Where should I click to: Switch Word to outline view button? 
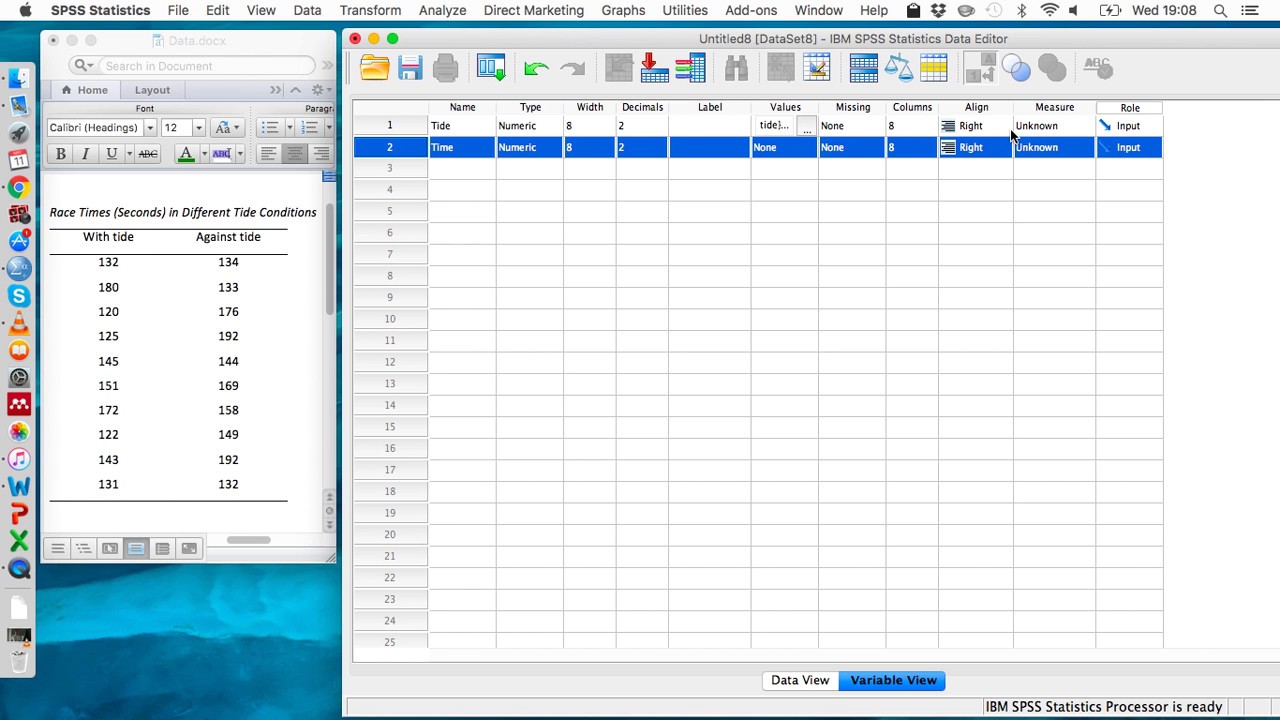[84, 548]
